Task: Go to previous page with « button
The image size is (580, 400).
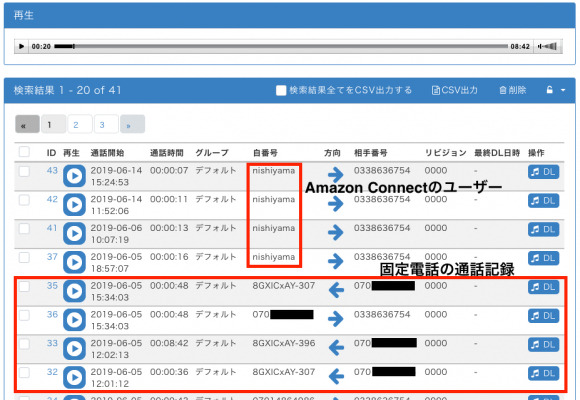Action: coord(27,124)
